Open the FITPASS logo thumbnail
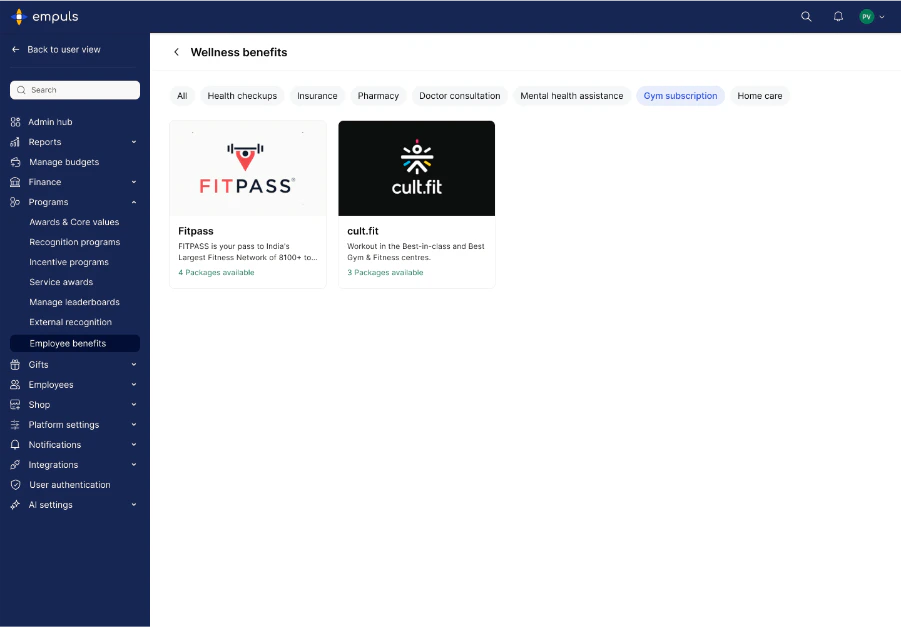 [x=248, y=168]
